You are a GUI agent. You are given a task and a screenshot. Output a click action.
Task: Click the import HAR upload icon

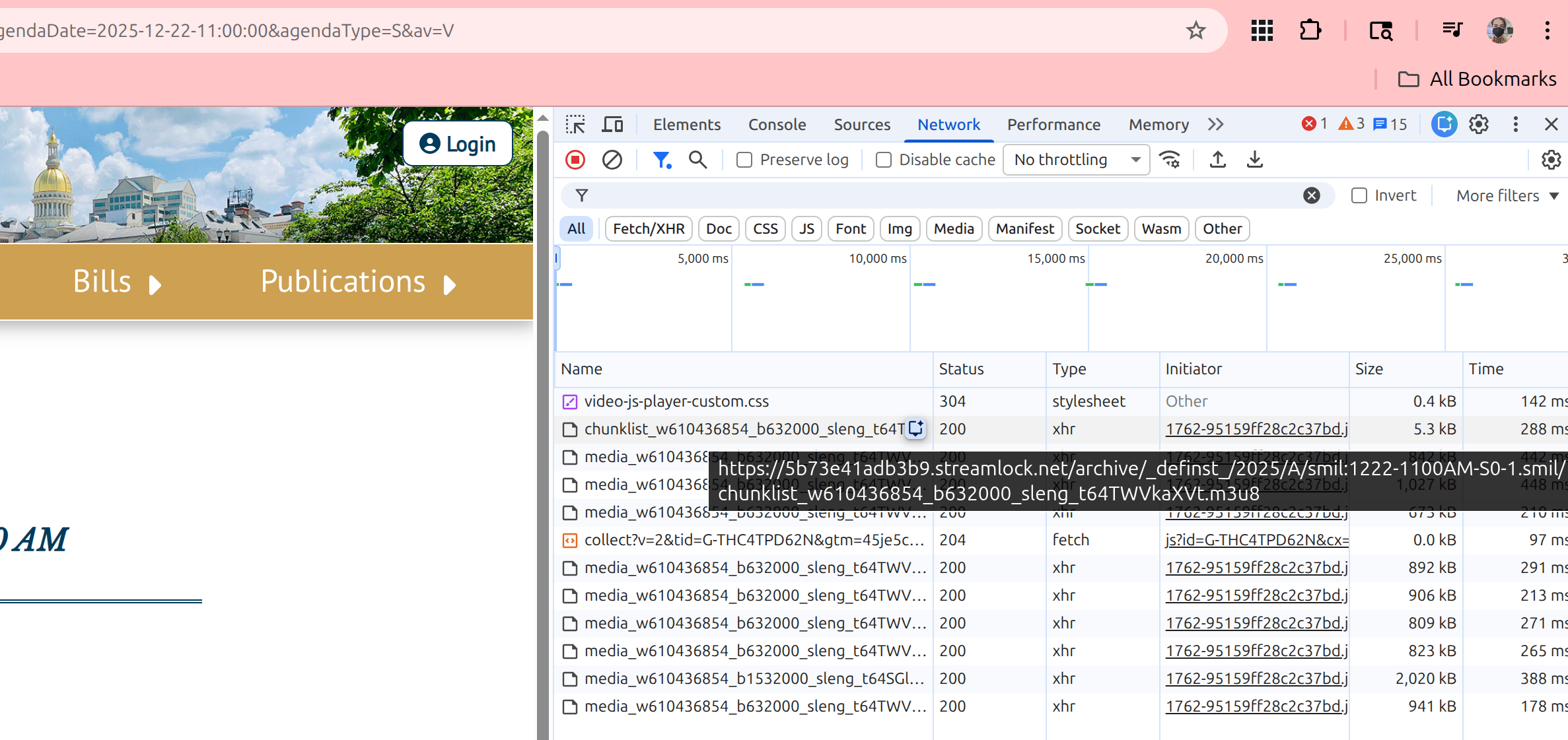point(1217,160)
